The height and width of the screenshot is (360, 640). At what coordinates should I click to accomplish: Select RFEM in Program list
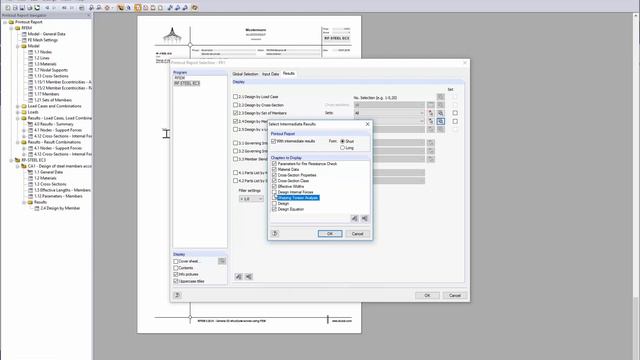click(180, 78)
